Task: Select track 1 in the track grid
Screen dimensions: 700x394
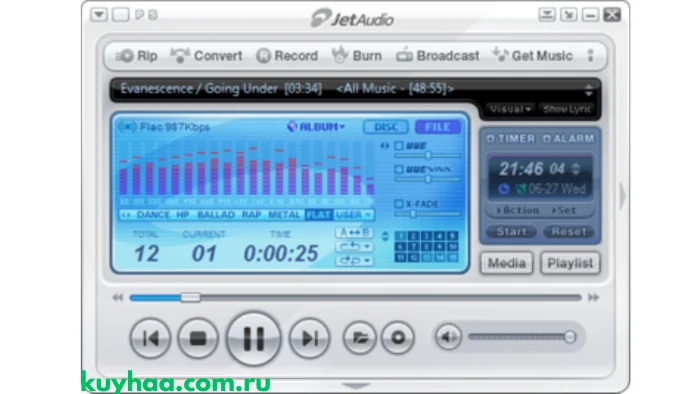Action: point(401,236)
